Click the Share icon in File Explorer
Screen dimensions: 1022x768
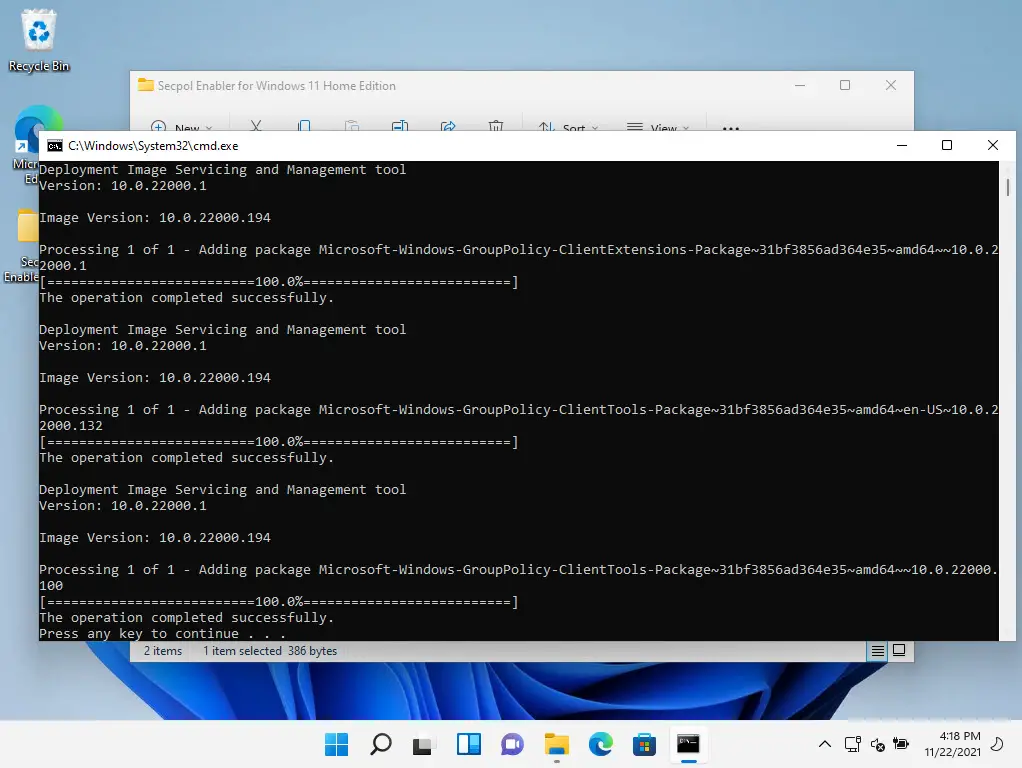[448, 125]
